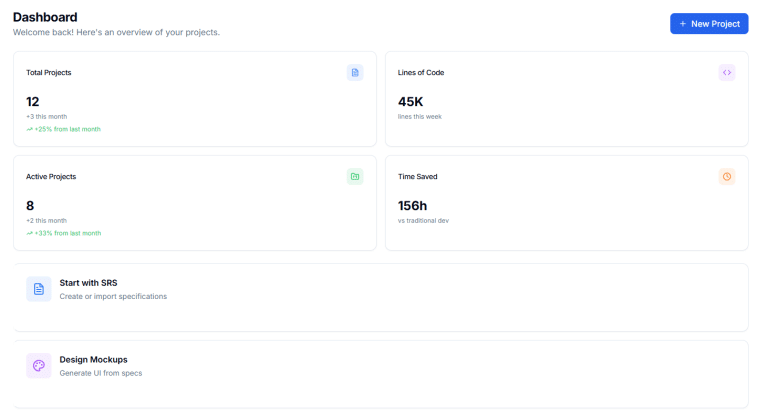Click the Dashboard page heading
Viewport: 768px width, 414px height.
click(x=45, y=17)
